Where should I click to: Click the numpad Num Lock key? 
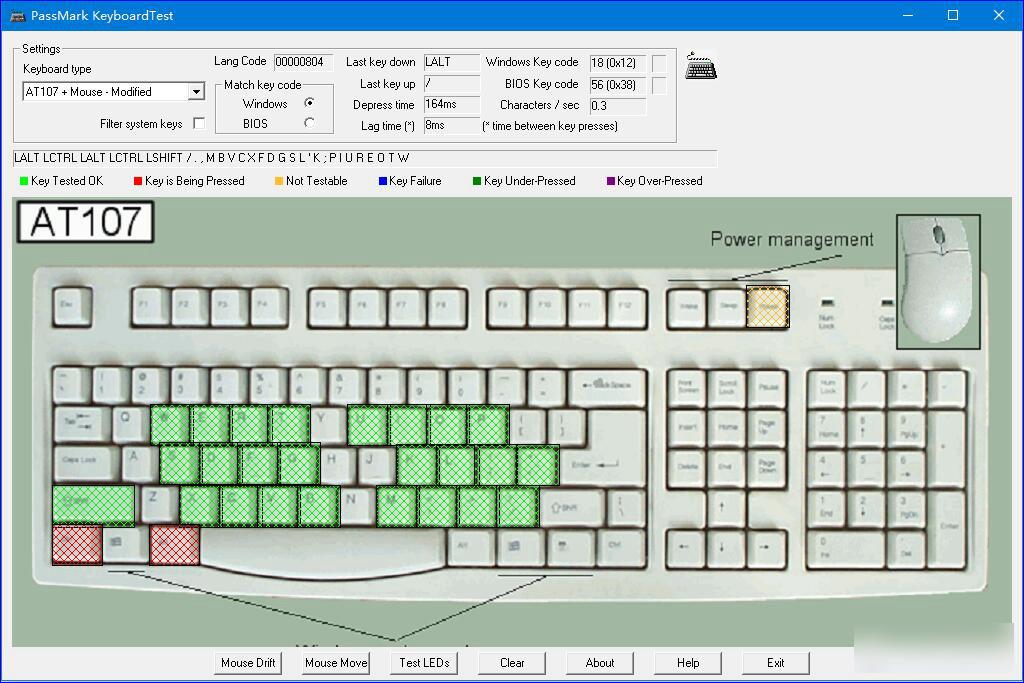827,388
